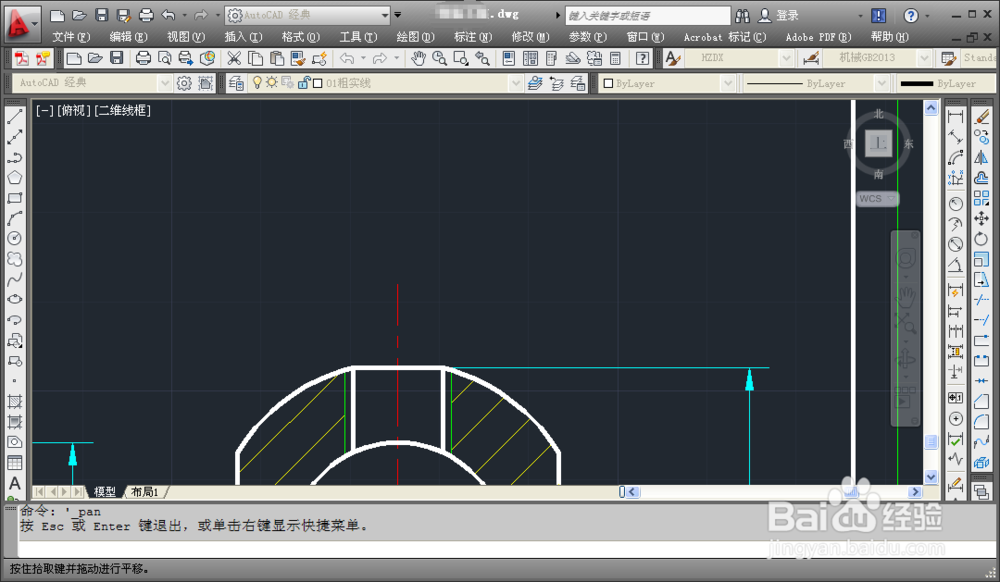The width and height of the screenshot is (1000, 582).
Task: Click the Text Style icon
Action: point(673,59)
